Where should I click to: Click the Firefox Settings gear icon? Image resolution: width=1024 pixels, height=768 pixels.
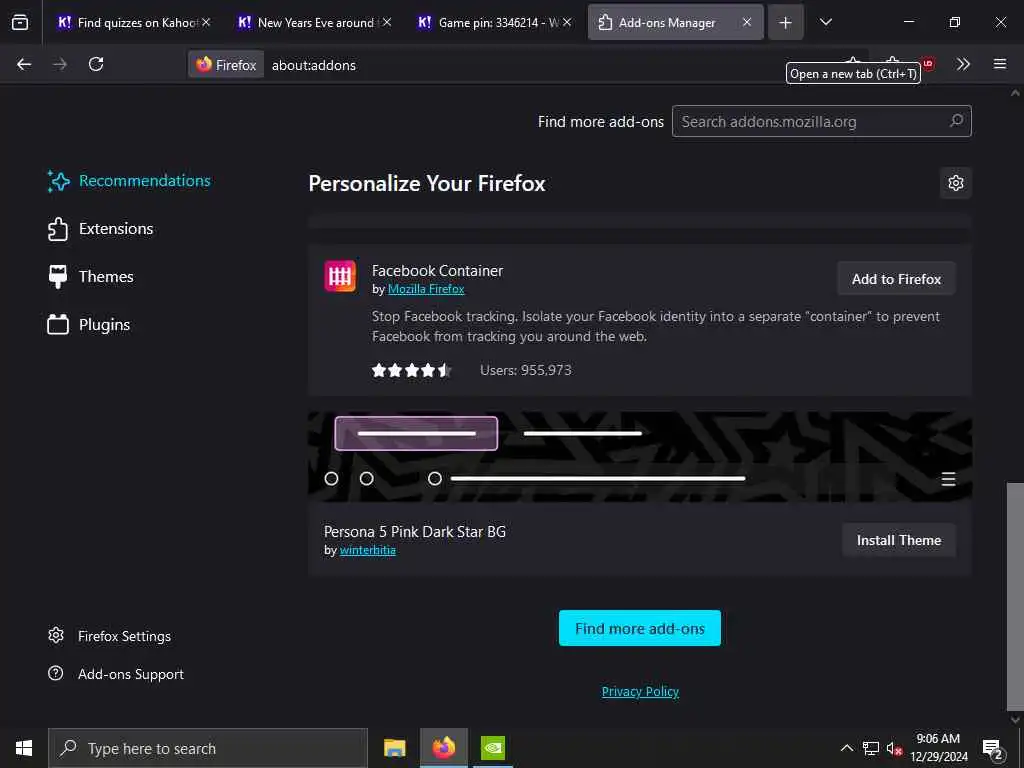[x=56, y=635]
